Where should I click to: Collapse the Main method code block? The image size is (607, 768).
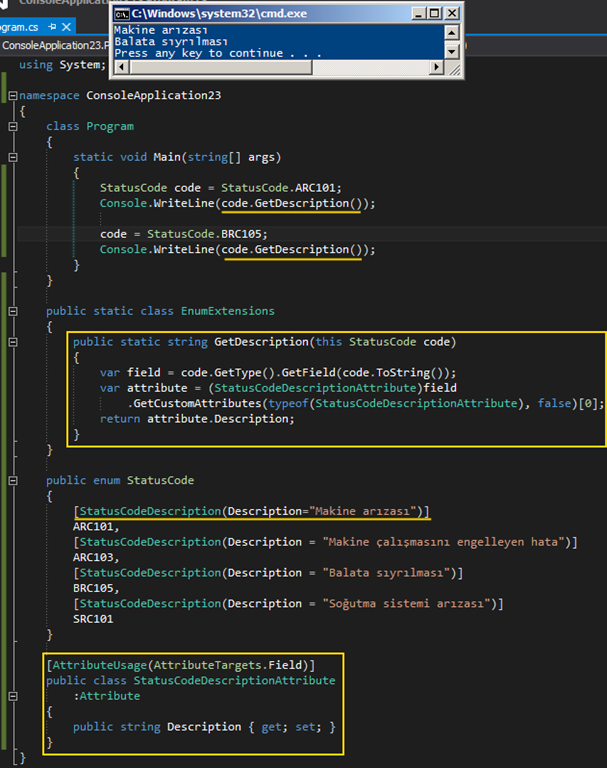click(12, 158)
